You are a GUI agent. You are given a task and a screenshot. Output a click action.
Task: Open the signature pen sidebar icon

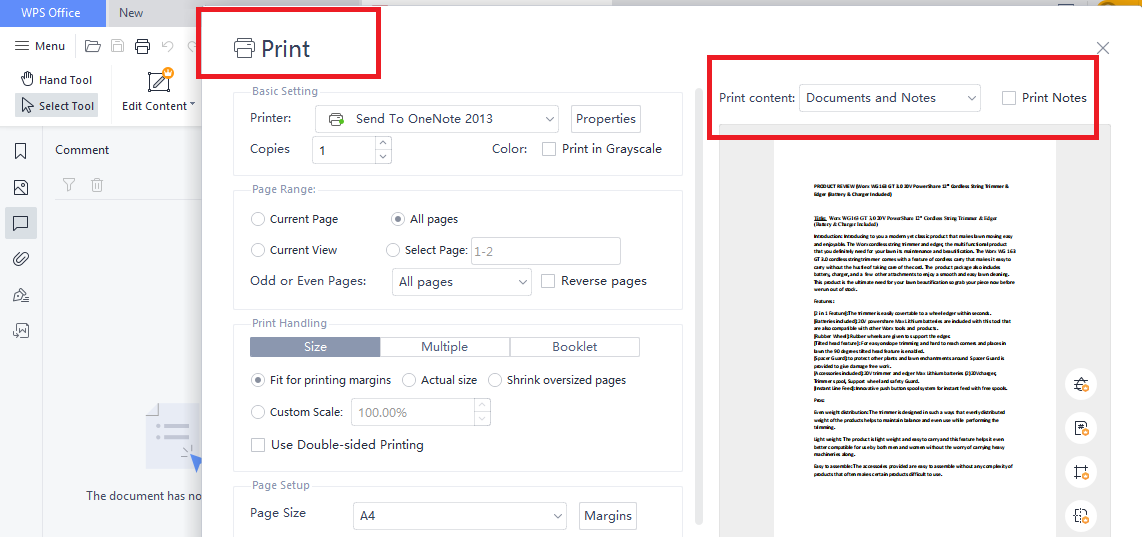(x=20, y=294)
